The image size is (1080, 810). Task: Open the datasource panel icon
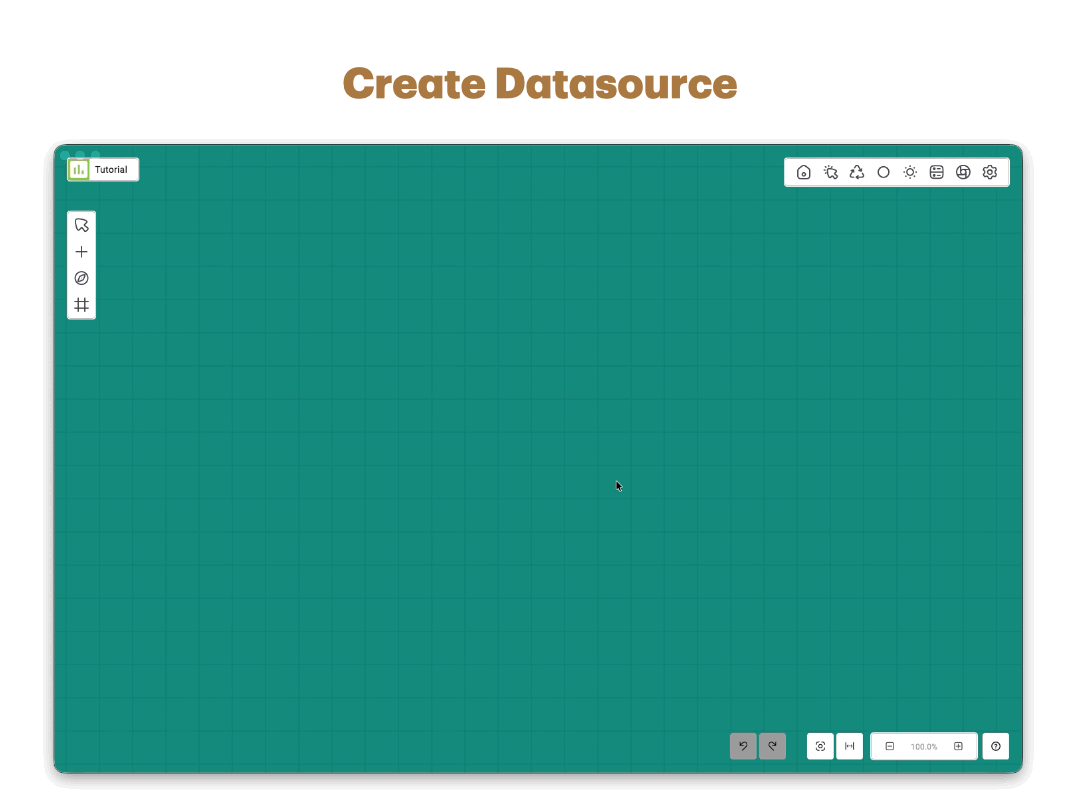[x=936, y=172]
